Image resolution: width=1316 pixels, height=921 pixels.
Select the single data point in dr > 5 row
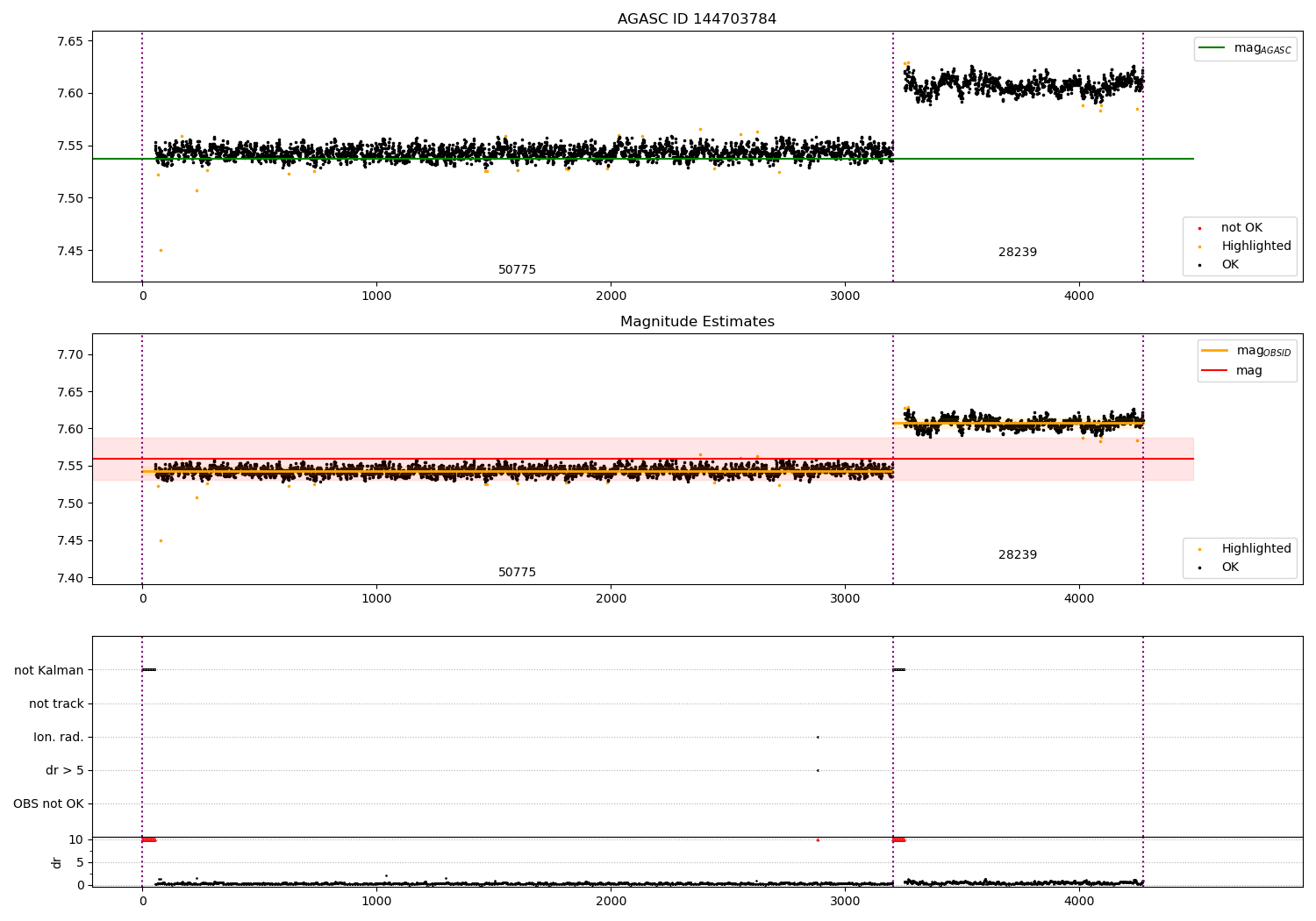818,771
